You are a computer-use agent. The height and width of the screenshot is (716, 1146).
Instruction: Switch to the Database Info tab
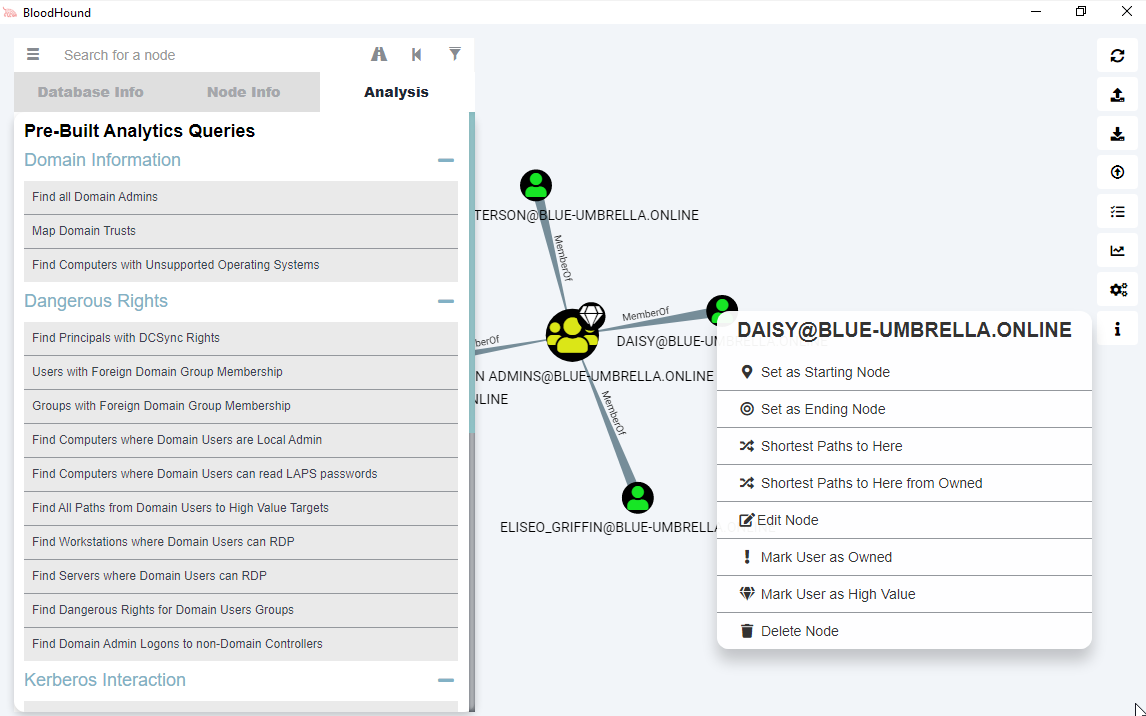tap(91, 92)
